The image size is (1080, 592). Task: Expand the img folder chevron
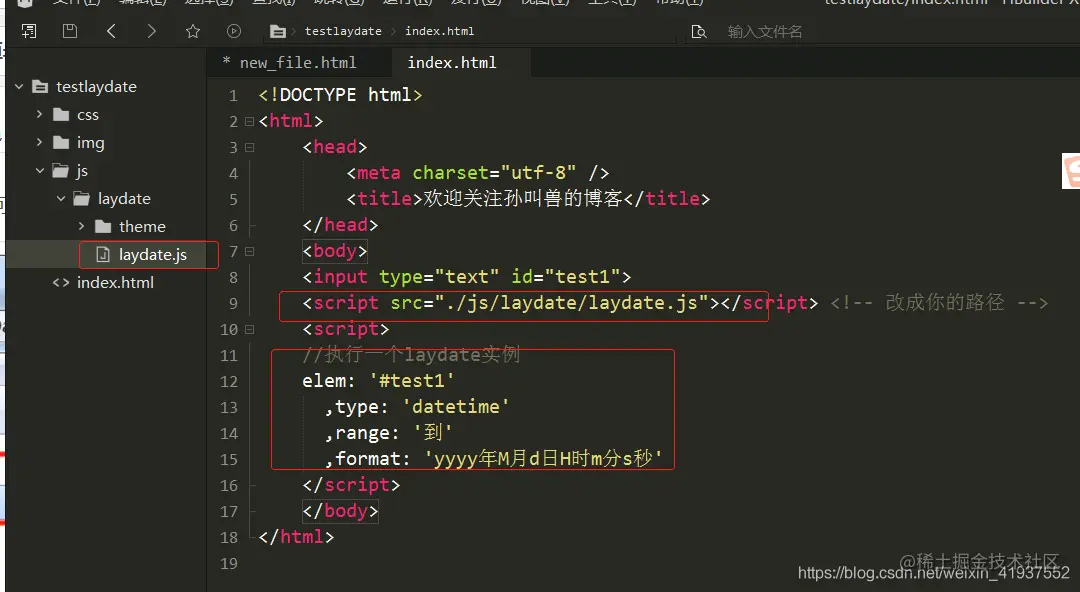tap(40, 143)
